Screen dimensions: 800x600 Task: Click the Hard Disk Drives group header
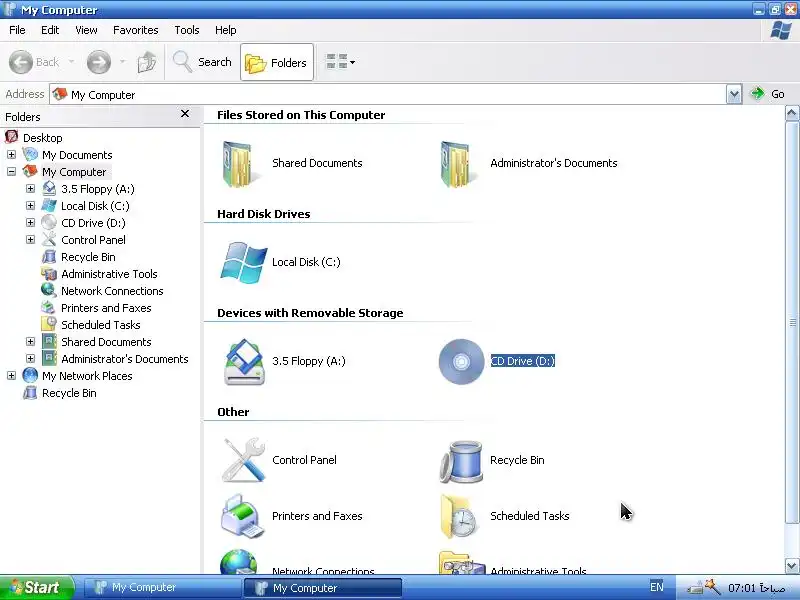[x=264, y=214]
